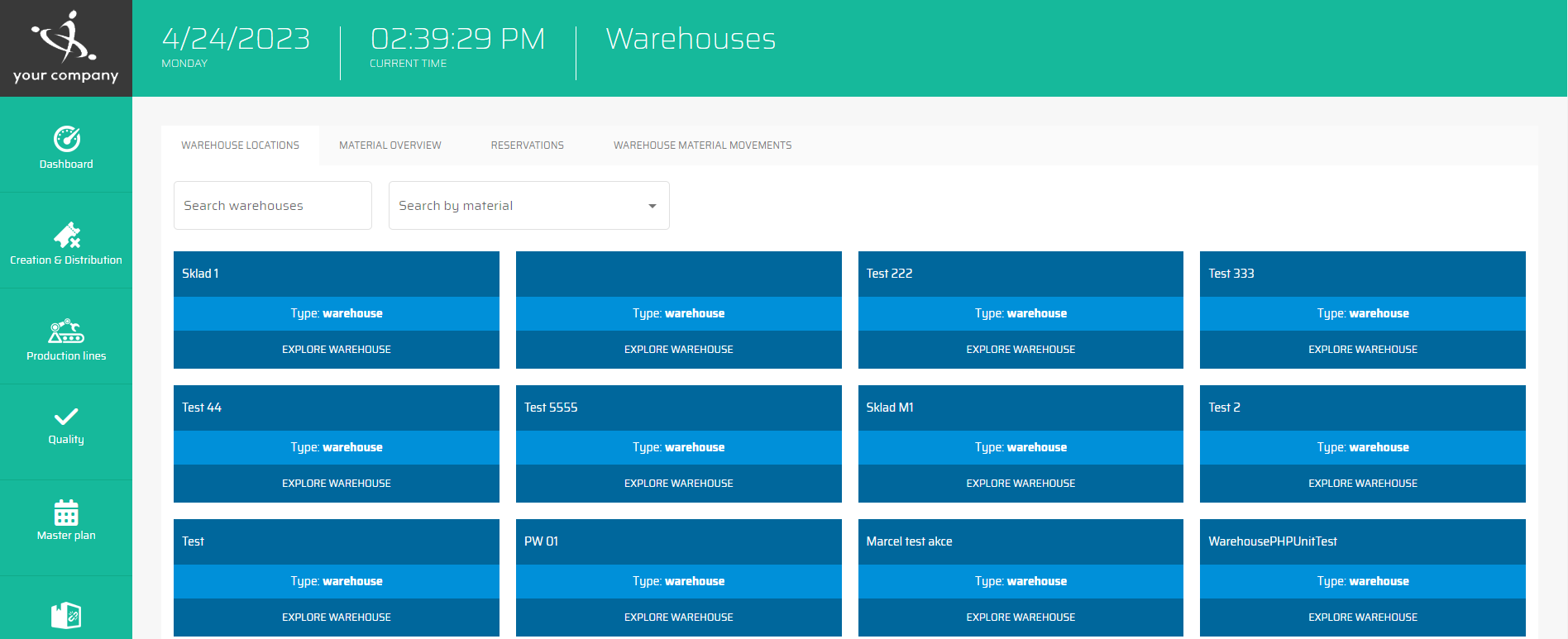The height and width of the screenshot is (639, 1568).
Task: Focus the Search warehouses input field
Action: click(272, 206)
